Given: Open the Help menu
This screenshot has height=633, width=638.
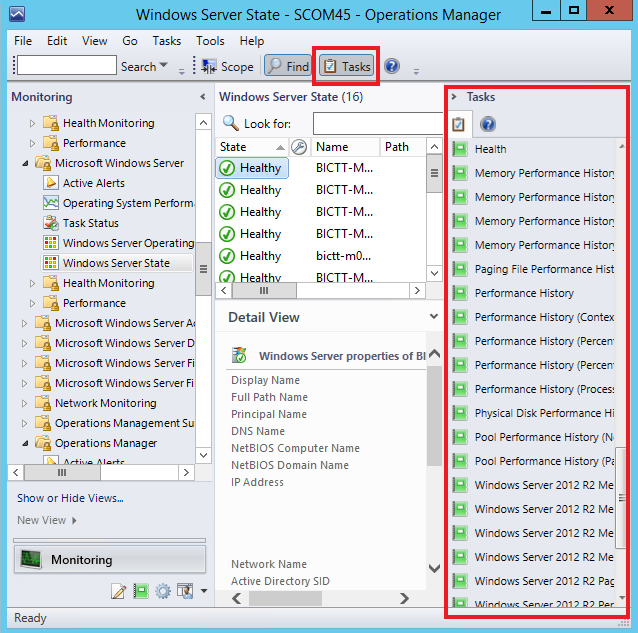Looking at the screenshot, I should click(x=251, y=41).
